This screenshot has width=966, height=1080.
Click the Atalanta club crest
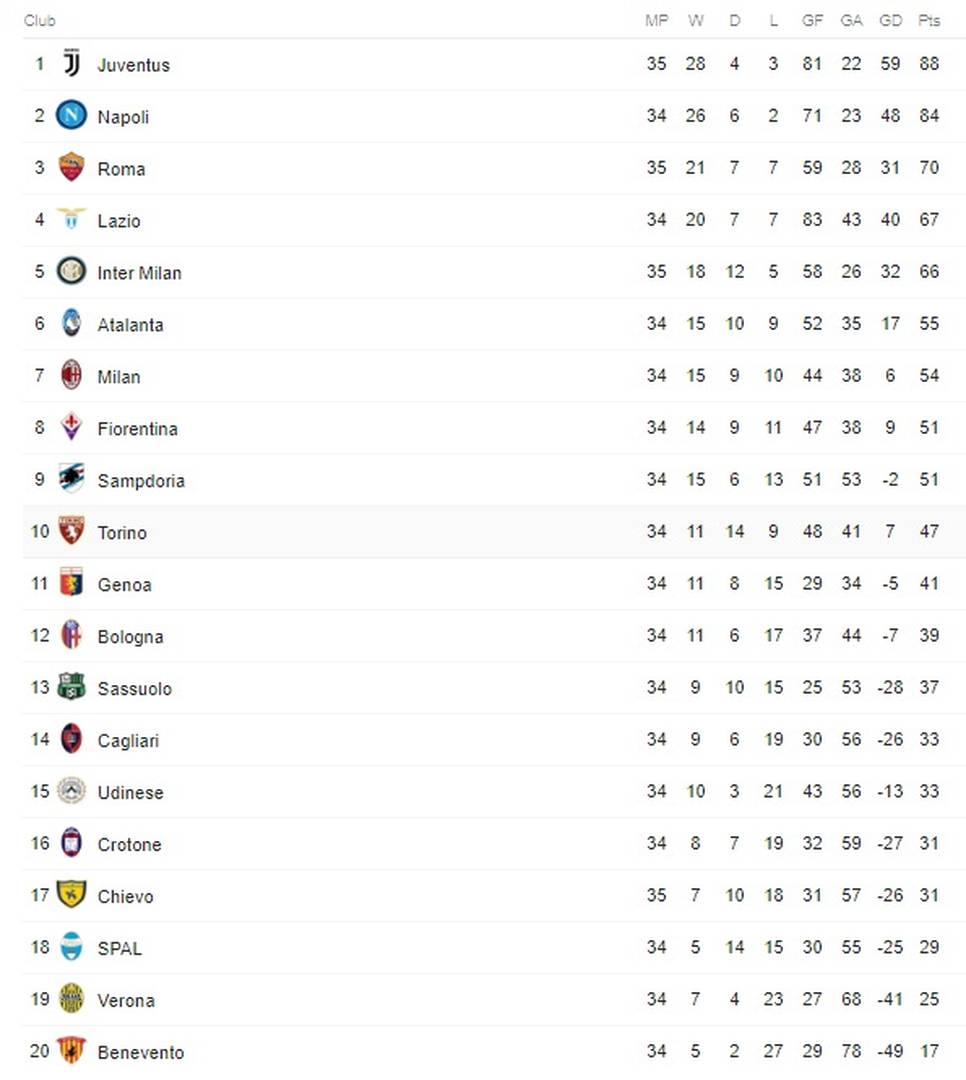point(71,323)
